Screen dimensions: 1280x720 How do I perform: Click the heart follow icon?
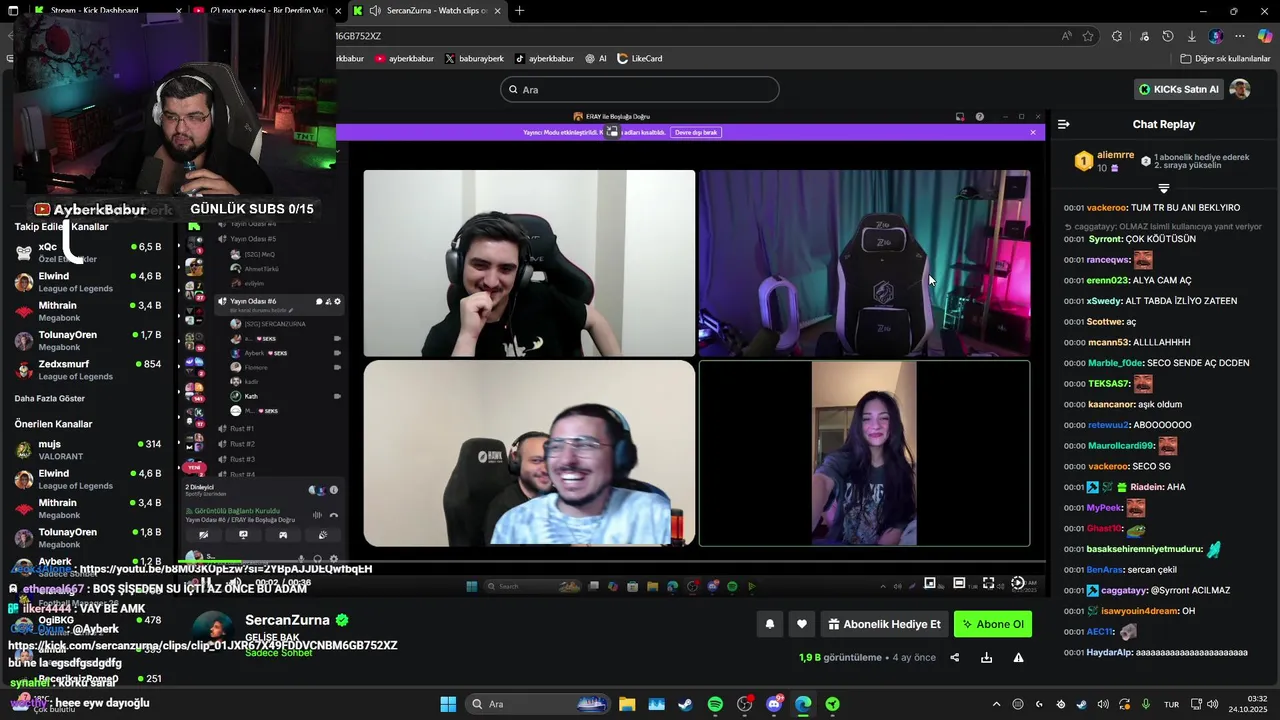[x=802, y=624]
